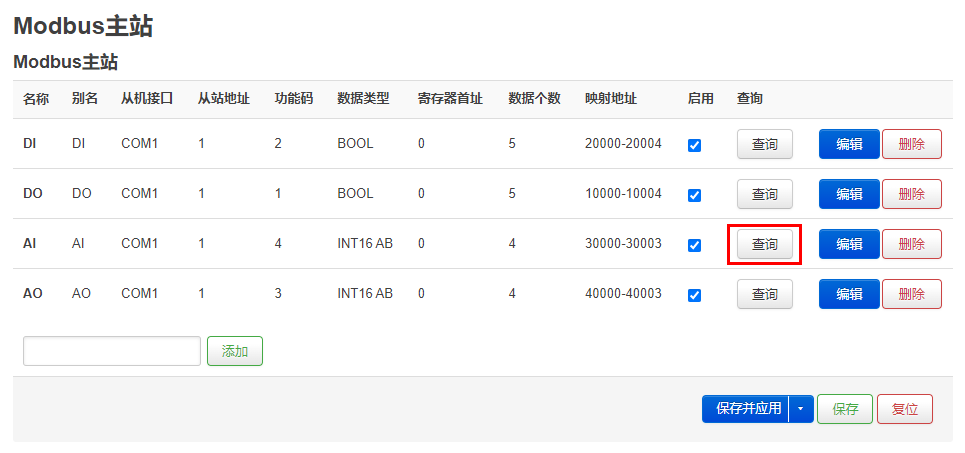Click the large Modbus主站 page title
Image resolution: width=965 pixels, height=453 pixels.
click(83, 26)
